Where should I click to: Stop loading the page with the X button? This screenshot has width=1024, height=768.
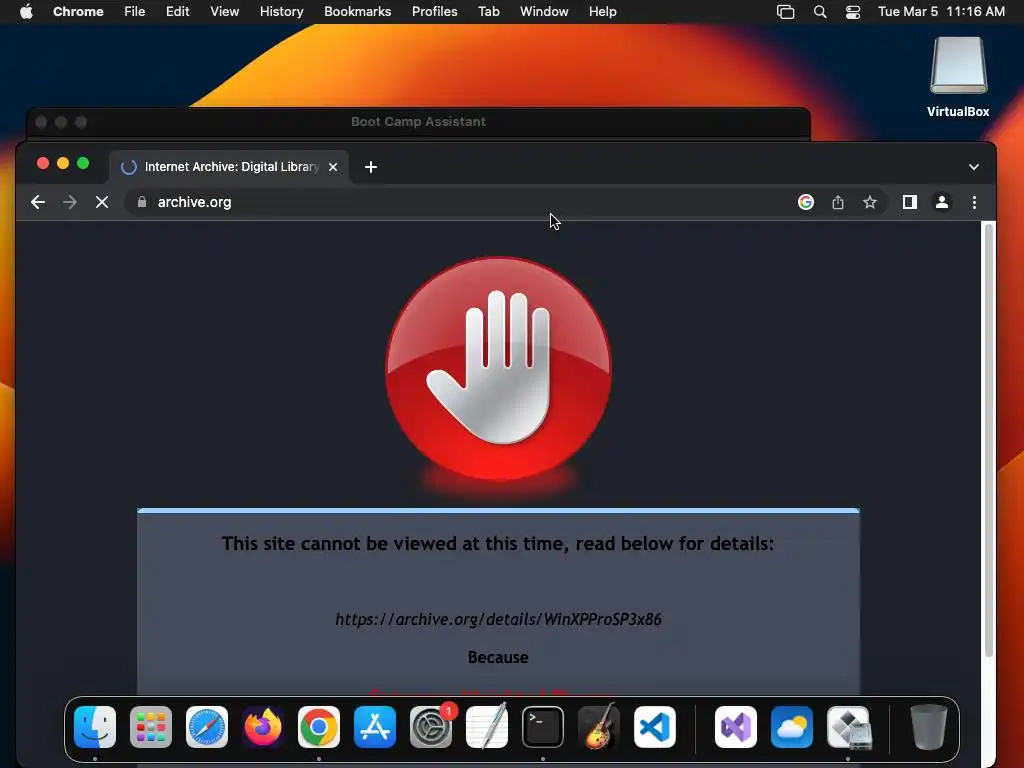click(x=102, y=202)
